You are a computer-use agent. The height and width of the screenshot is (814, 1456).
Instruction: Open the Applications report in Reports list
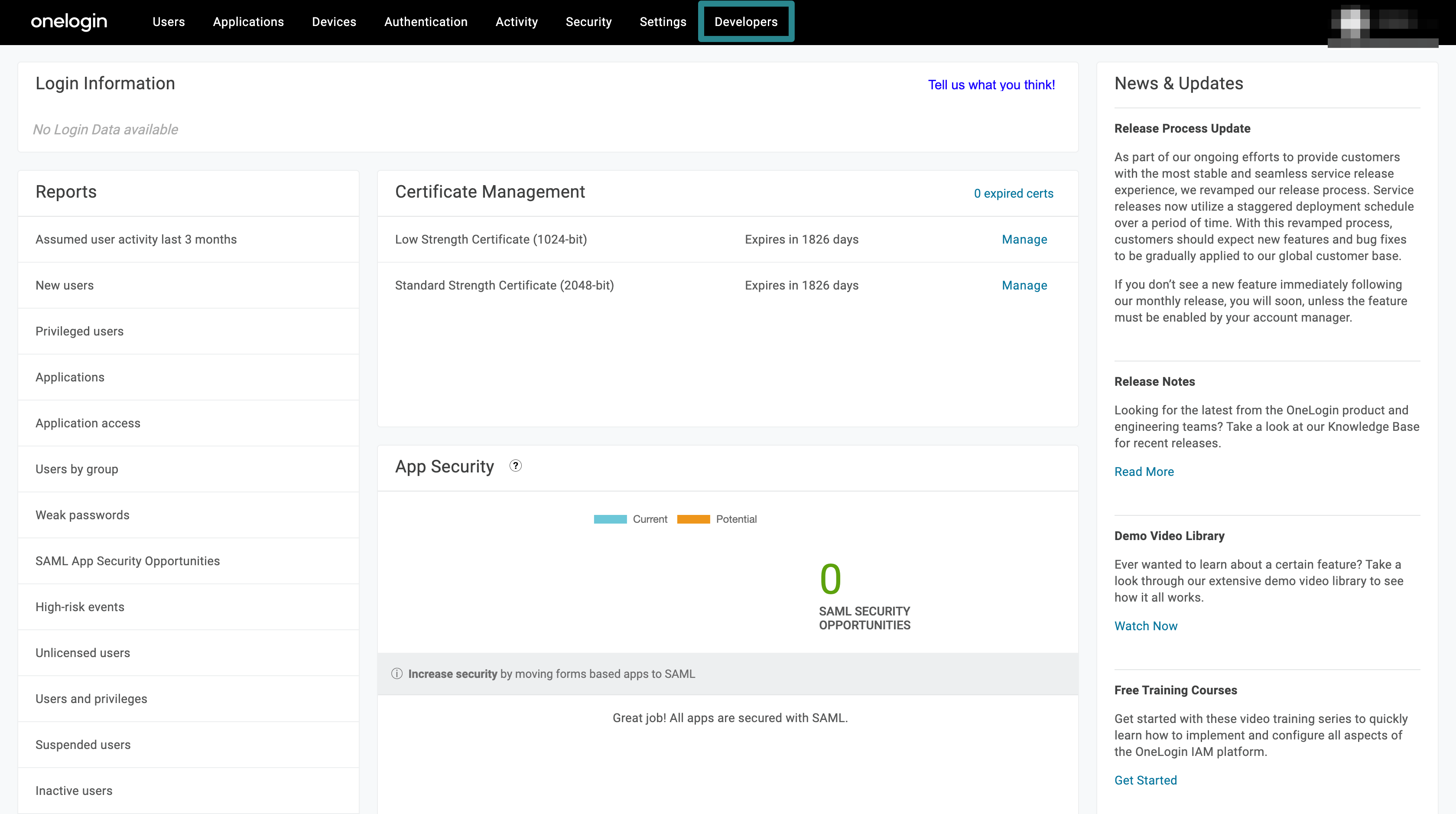click(x=188, y=377)
